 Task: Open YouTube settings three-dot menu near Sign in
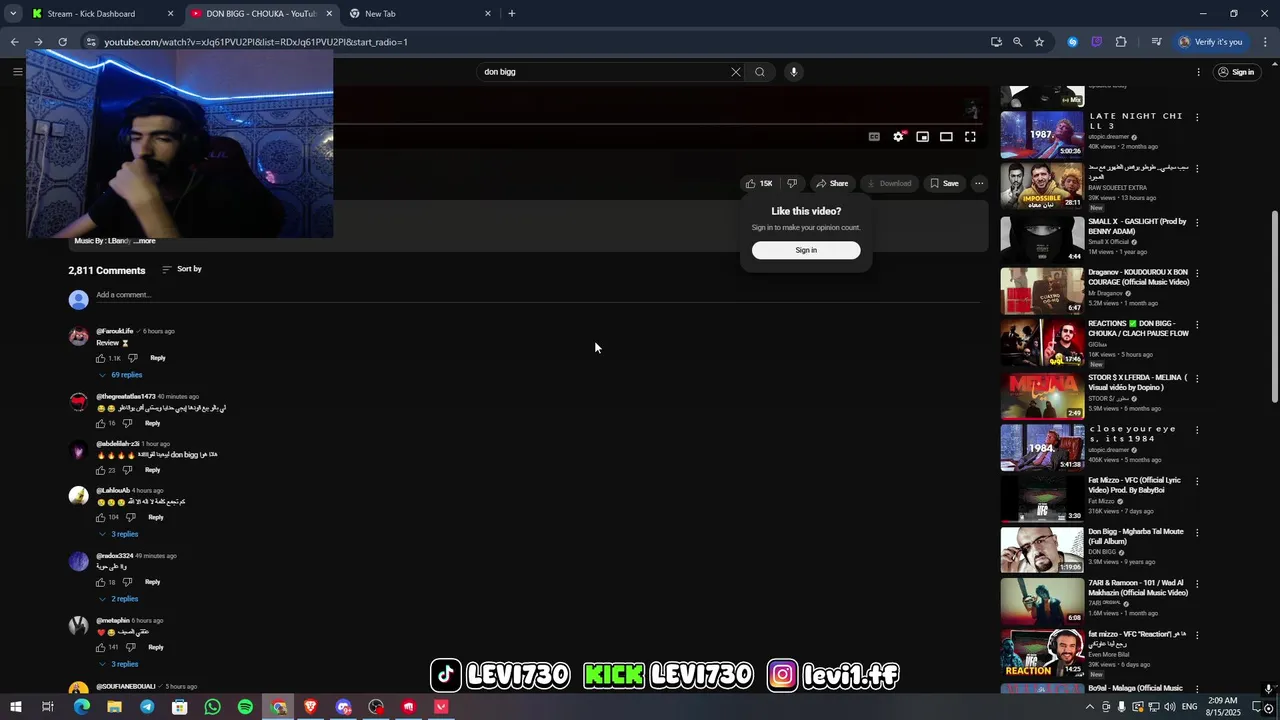(x=1198, y=72)
